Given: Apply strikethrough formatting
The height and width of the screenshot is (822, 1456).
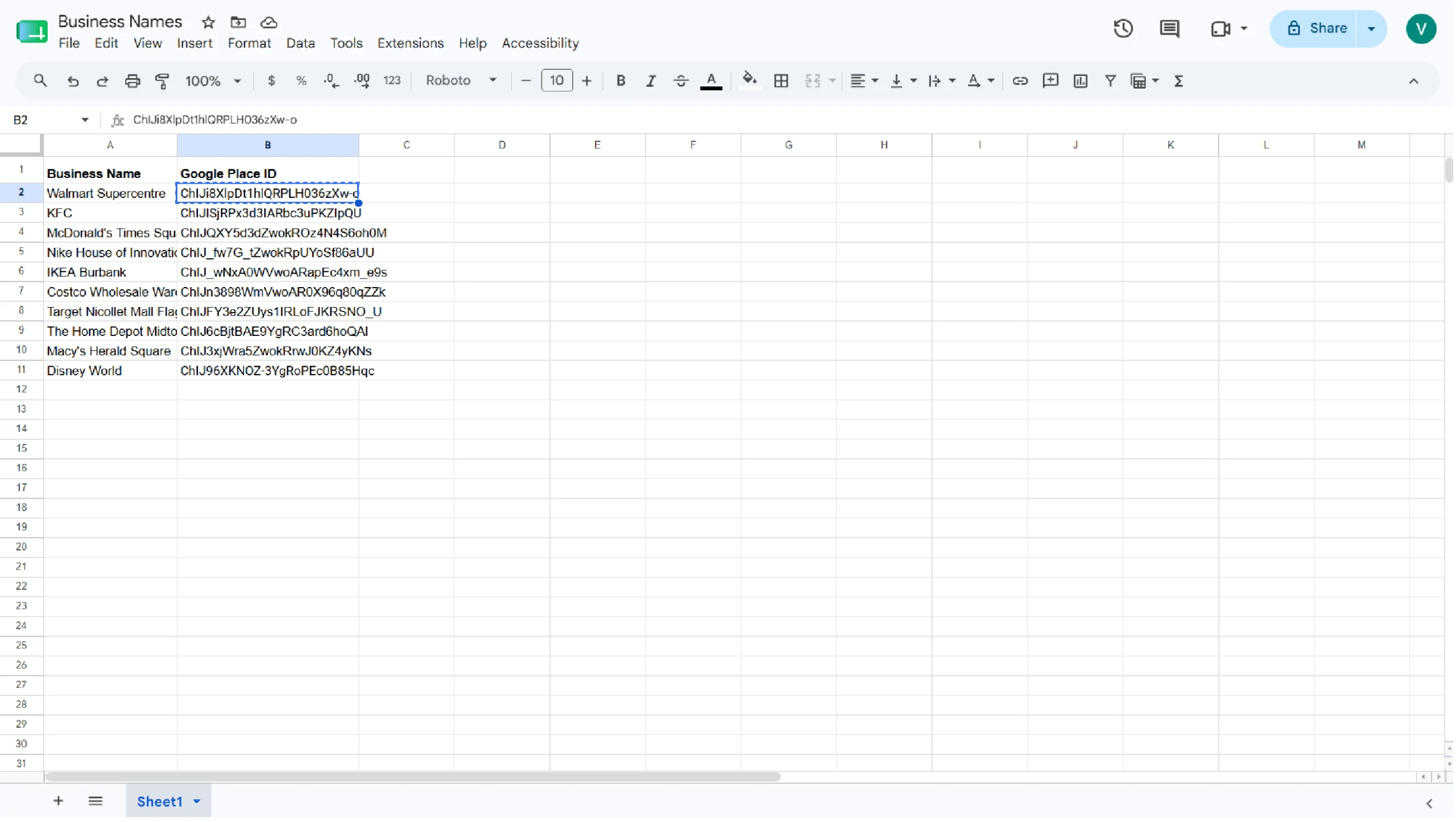Looking at the screenshot, I should (681, 81).
